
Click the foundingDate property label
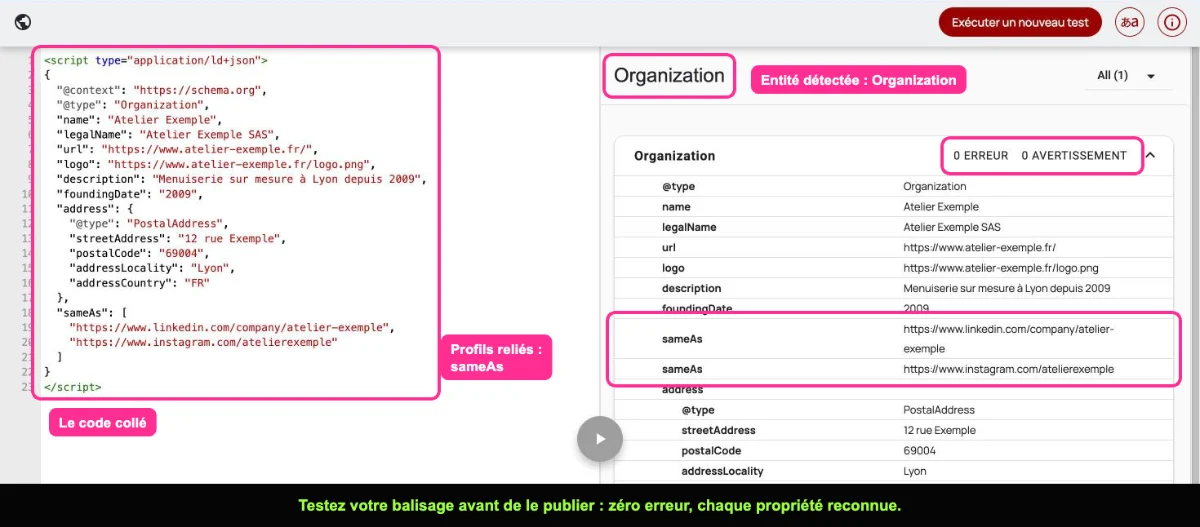697,308
